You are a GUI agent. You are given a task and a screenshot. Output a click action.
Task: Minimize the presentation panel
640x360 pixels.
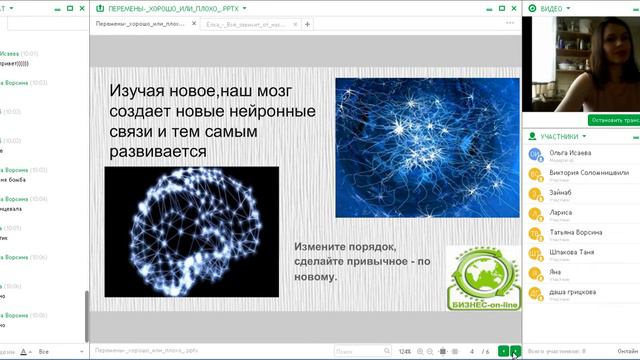pos(489,9)
